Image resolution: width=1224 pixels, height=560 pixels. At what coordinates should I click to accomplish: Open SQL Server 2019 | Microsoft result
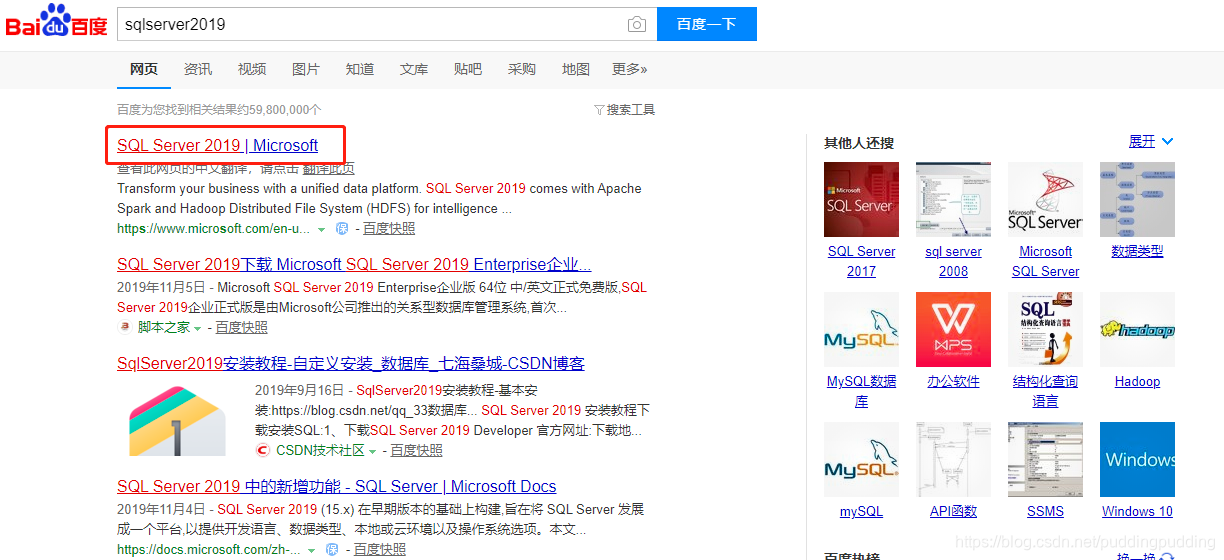(x=217, y=145)
